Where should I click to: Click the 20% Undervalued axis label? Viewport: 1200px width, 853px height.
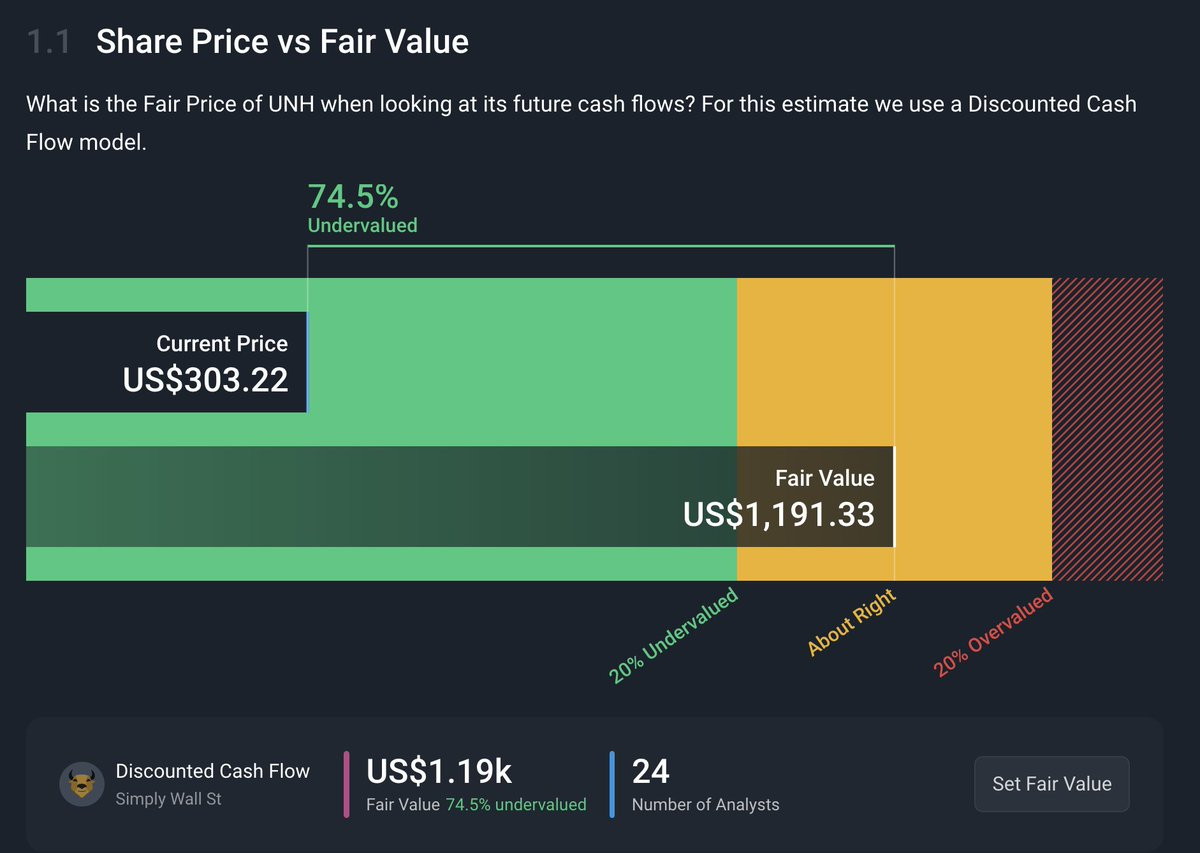point(674,637)
